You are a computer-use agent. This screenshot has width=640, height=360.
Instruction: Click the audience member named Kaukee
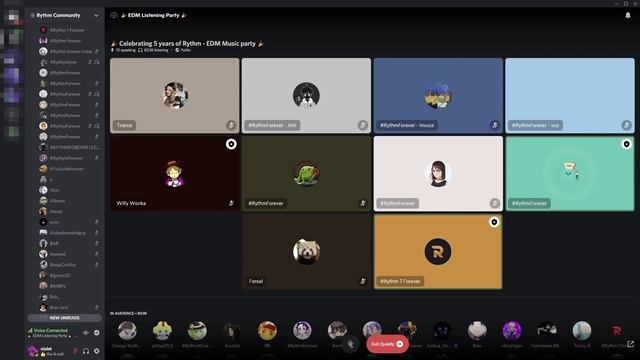(232, 335)
